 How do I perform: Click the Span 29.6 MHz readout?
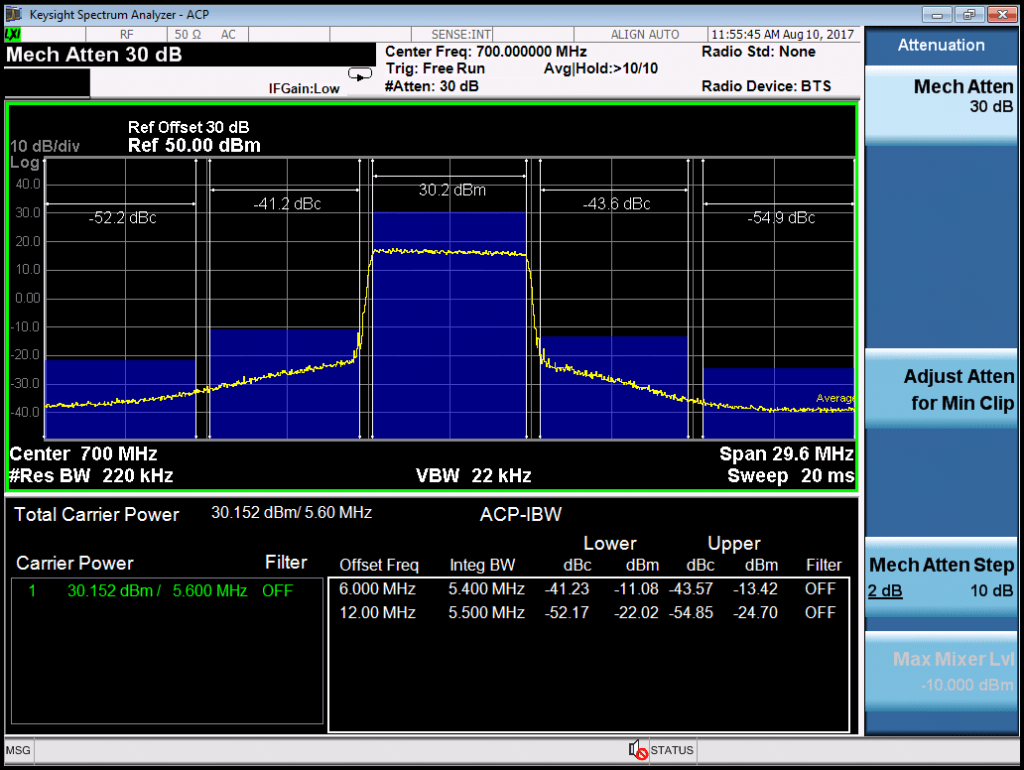click(786, 454)
